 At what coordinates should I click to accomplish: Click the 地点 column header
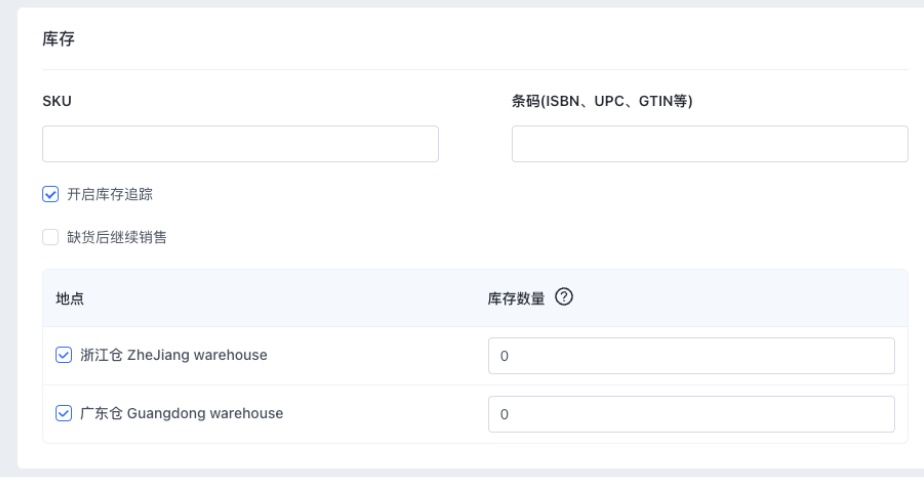click(69, 298)
